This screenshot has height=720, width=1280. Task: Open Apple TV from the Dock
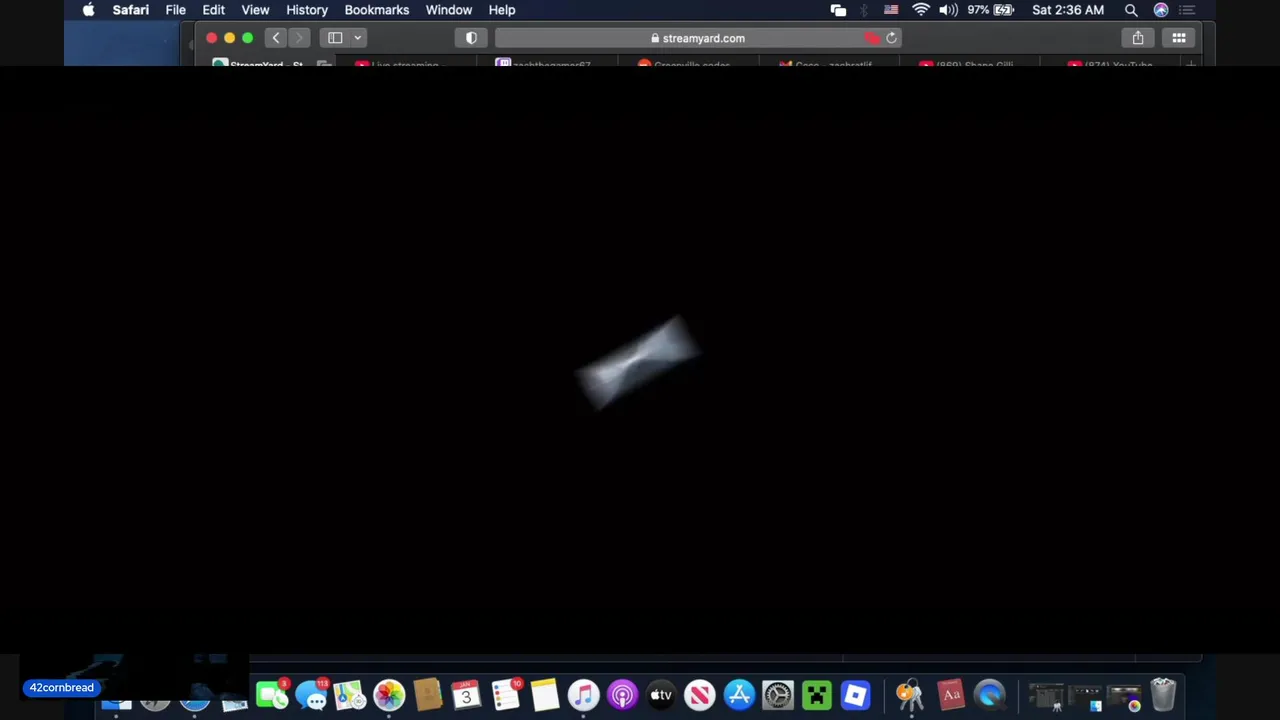[661, 695]
